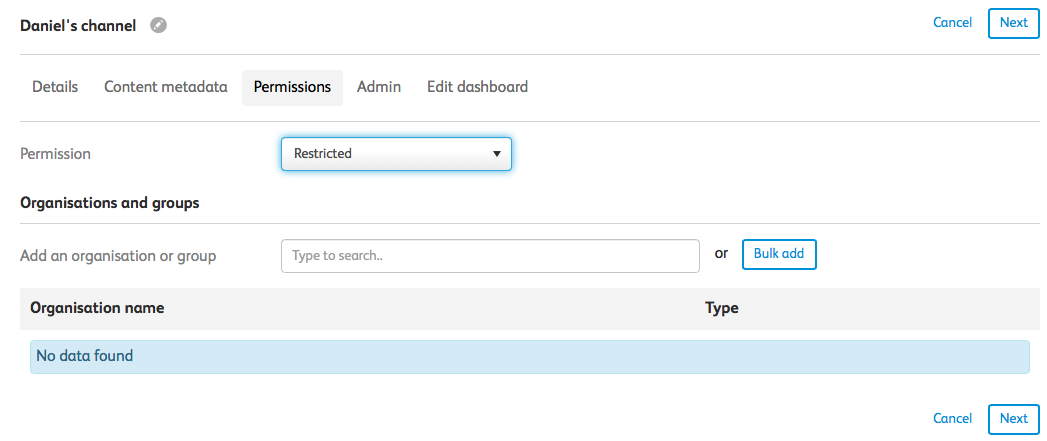Click the bottom Cancel link
1047x441 pixels.
pyautogui.click(x=952, y=418)
